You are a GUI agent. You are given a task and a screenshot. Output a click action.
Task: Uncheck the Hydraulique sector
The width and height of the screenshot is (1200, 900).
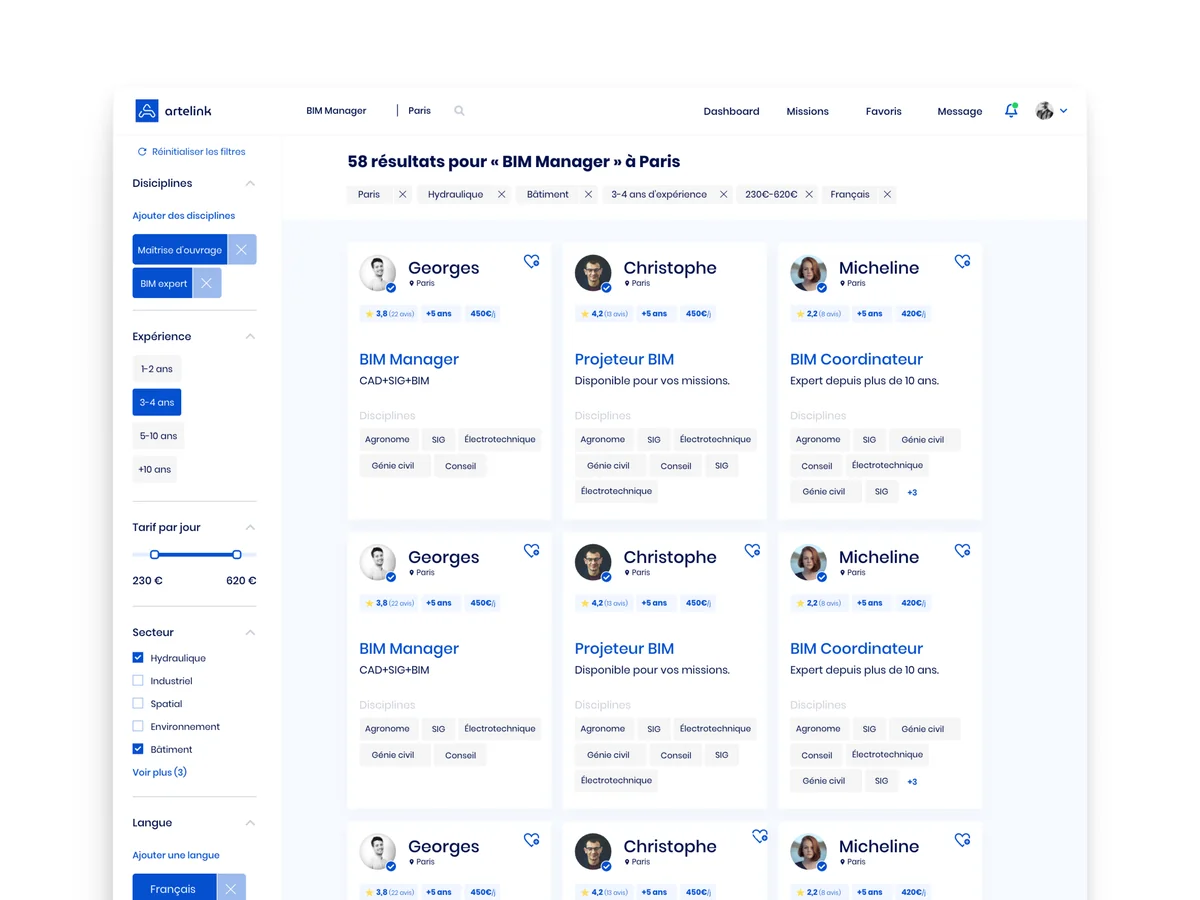coord(138,657)
